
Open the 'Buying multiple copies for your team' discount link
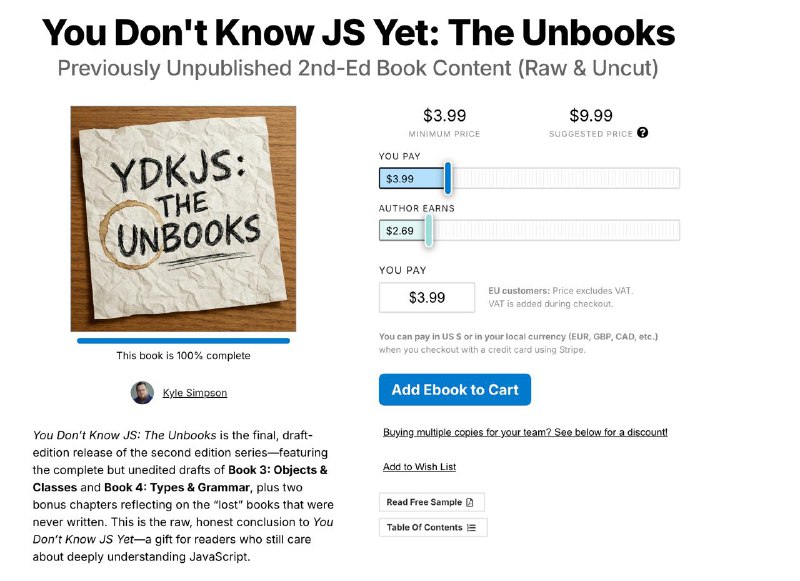pos(525,433)
